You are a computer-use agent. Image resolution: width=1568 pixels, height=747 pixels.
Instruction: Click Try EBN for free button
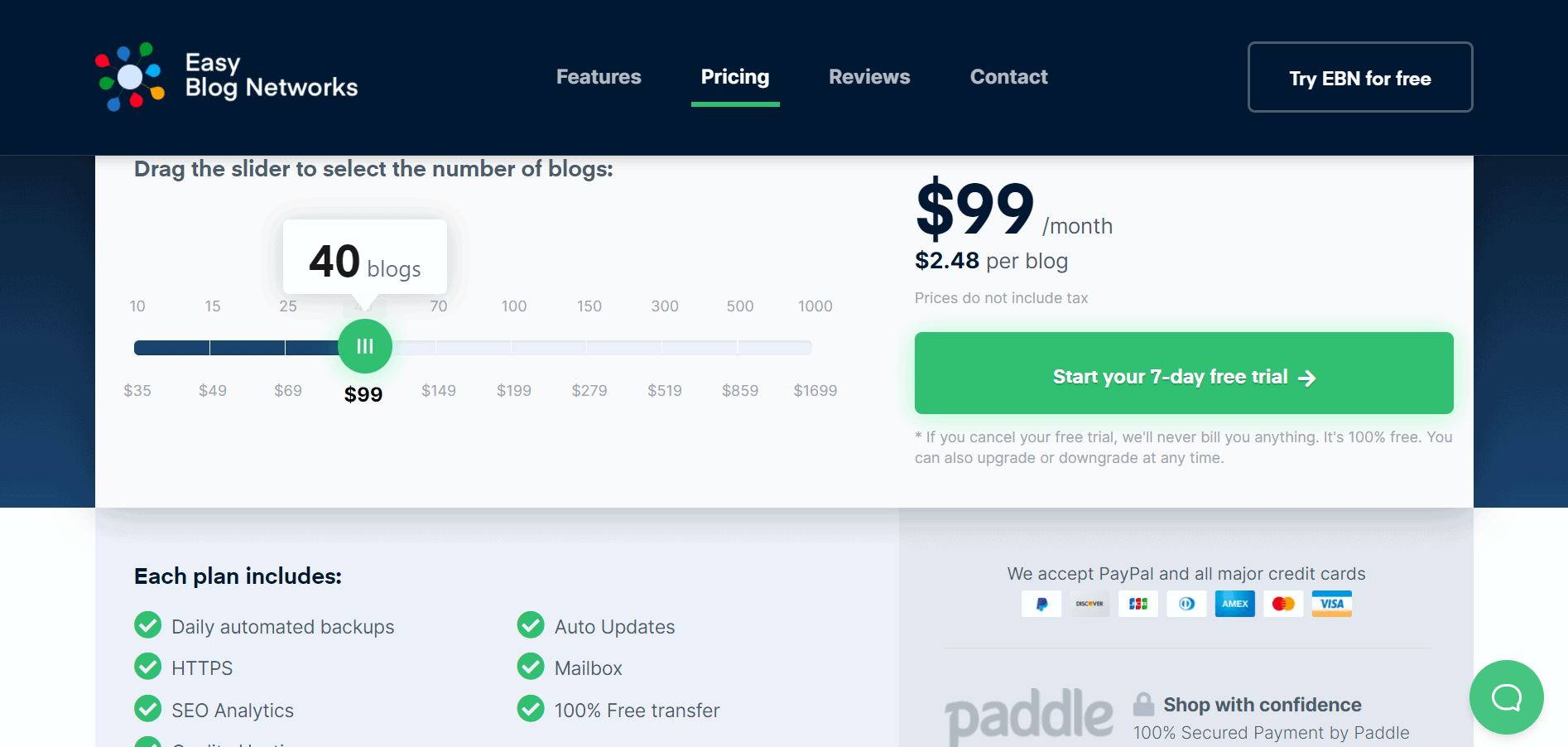[1360, 77]
